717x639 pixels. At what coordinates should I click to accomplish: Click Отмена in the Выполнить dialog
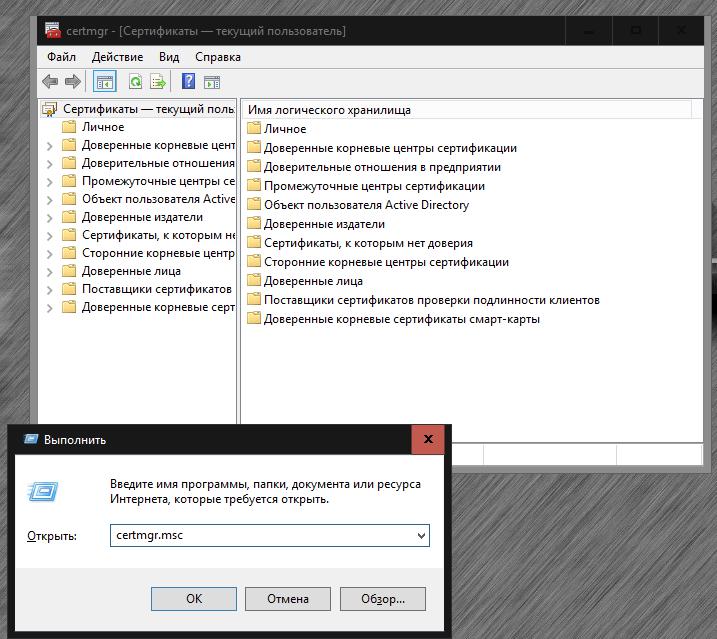tap(288, 599)
